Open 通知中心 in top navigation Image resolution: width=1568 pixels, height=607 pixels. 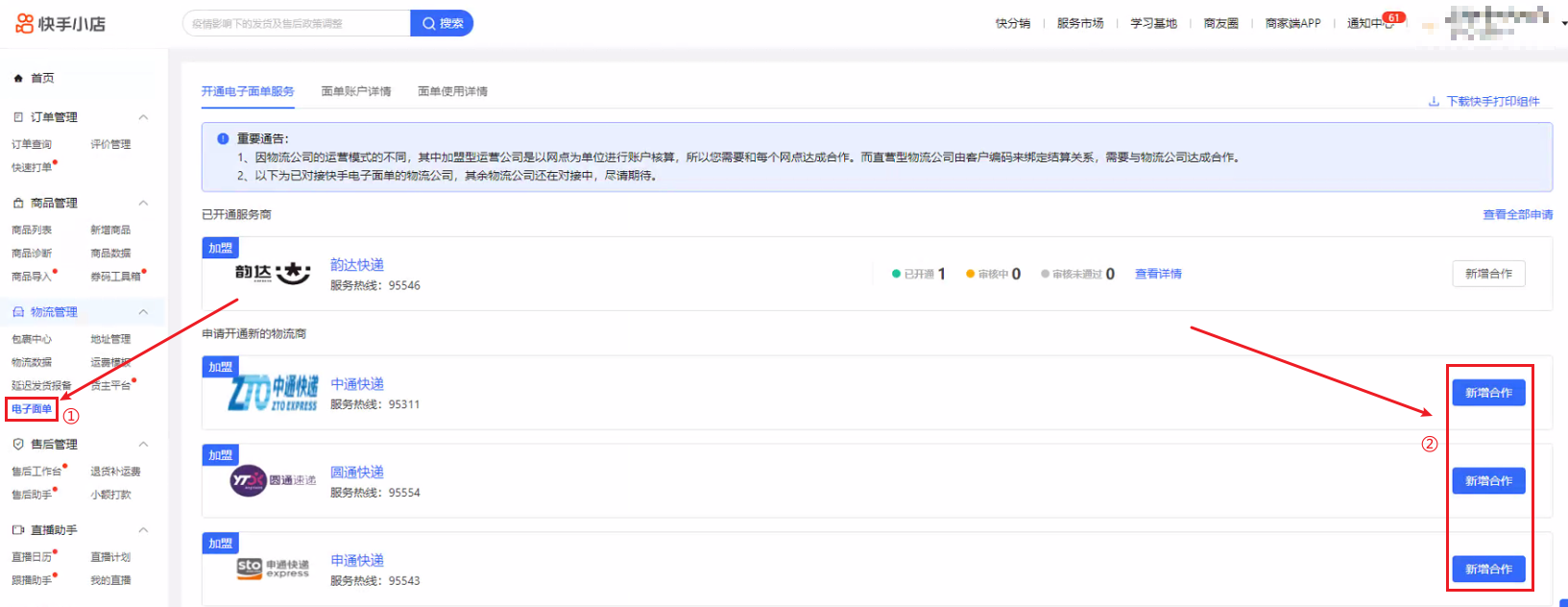tap(1370, 23)
